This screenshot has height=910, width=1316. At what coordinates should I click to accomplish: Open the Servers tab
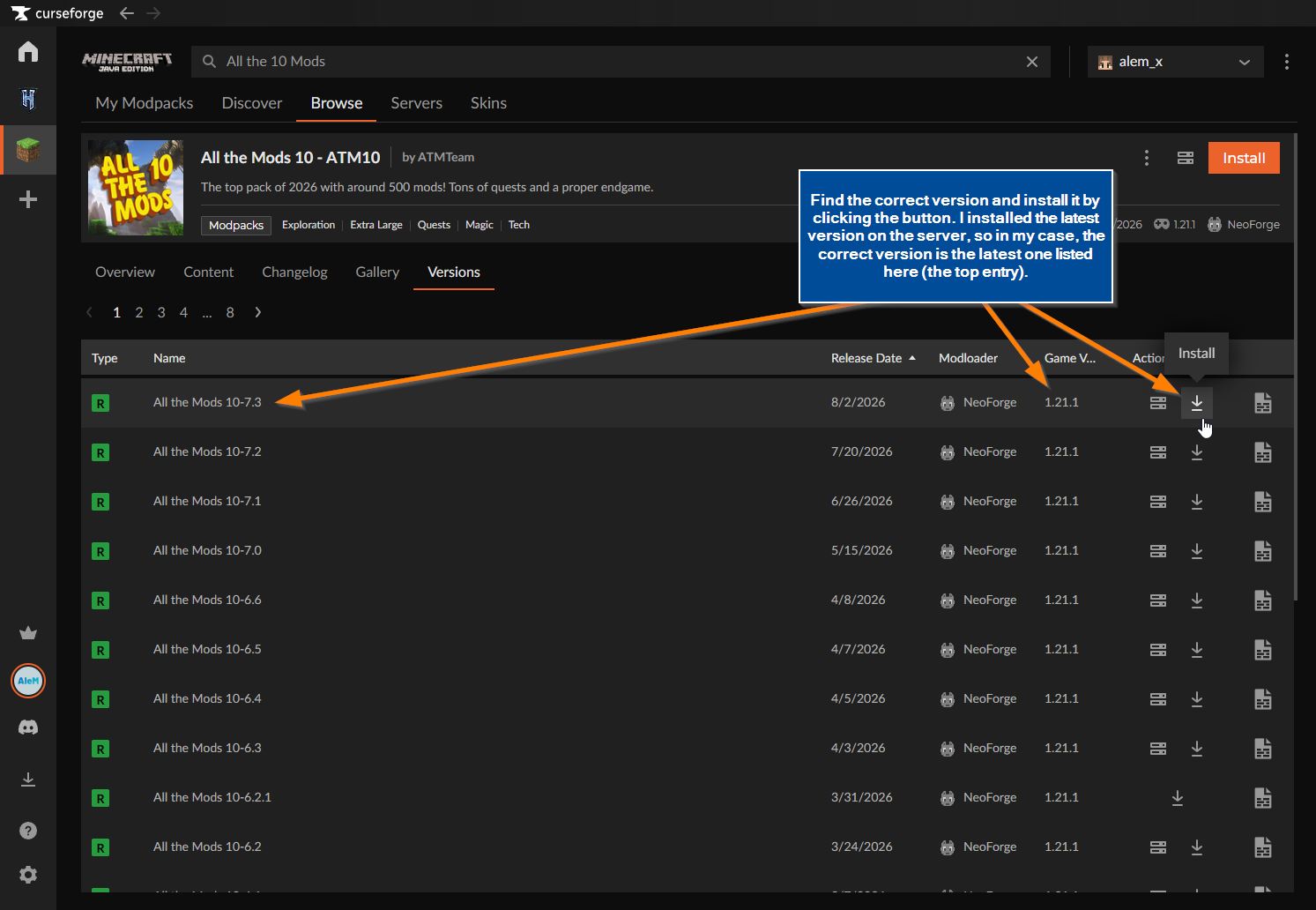[416, 103]
